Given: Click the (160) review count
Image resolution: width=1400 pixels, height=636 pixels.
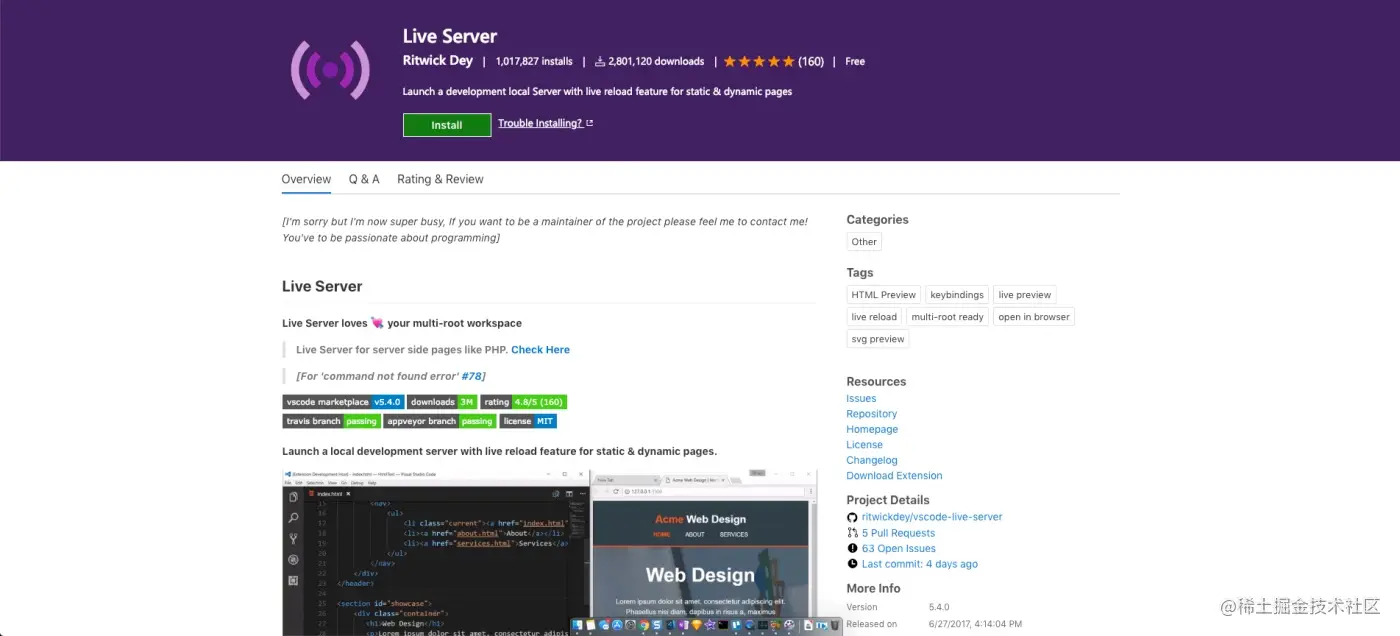Looking at the screenshot, I should pos(811,61).
